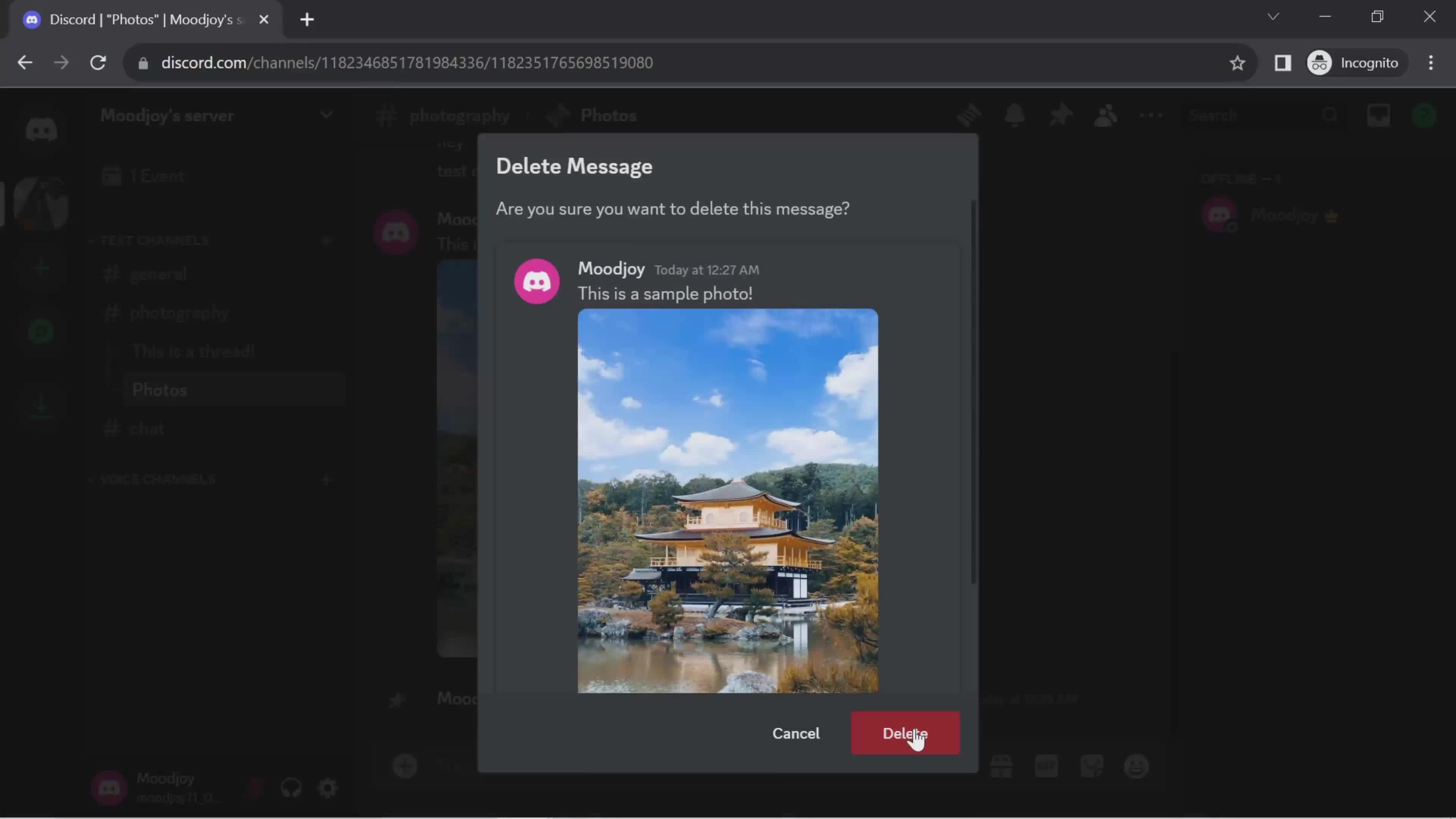Open Discord home direct messages
1456x819 pixels.
[41, 130]
